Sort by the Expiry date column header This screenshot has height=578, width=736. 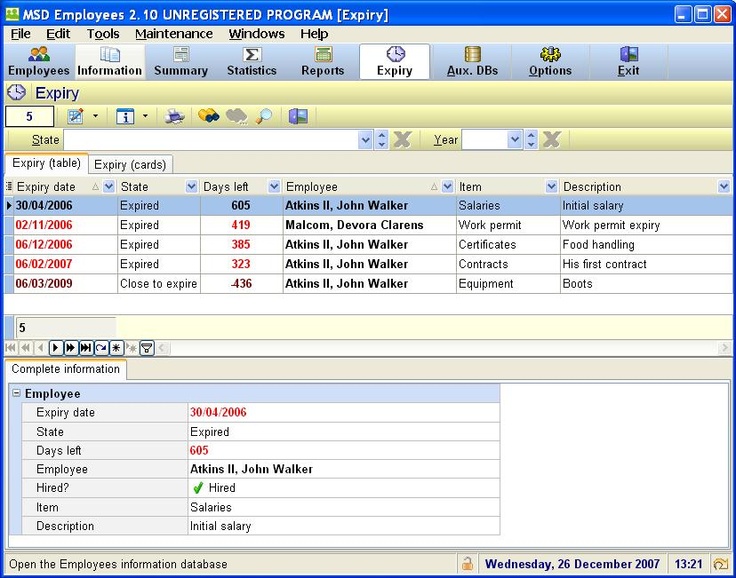point(46,187)
